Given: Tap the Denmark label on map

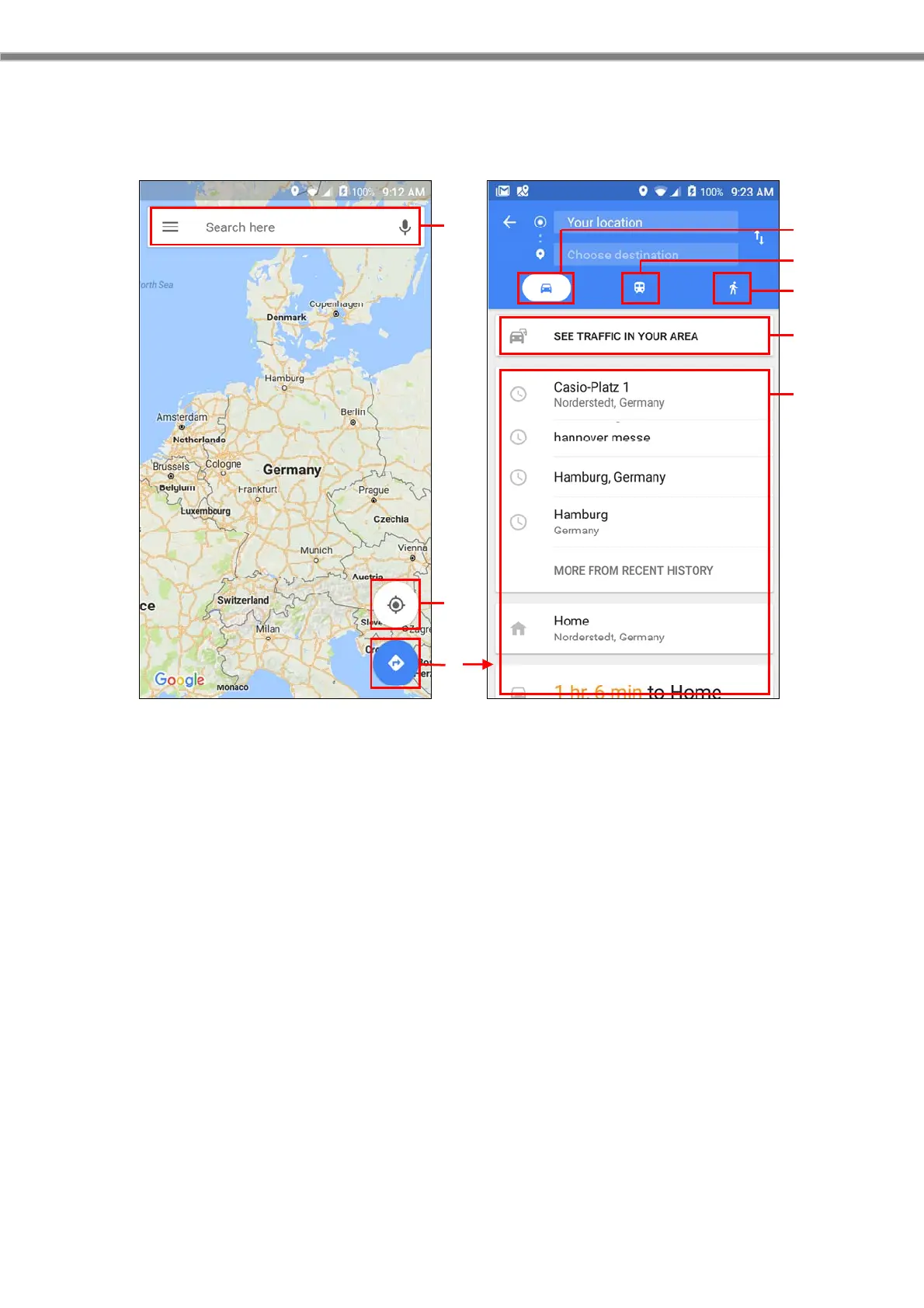Looking at the screenshot, I should tap(287, 317).
